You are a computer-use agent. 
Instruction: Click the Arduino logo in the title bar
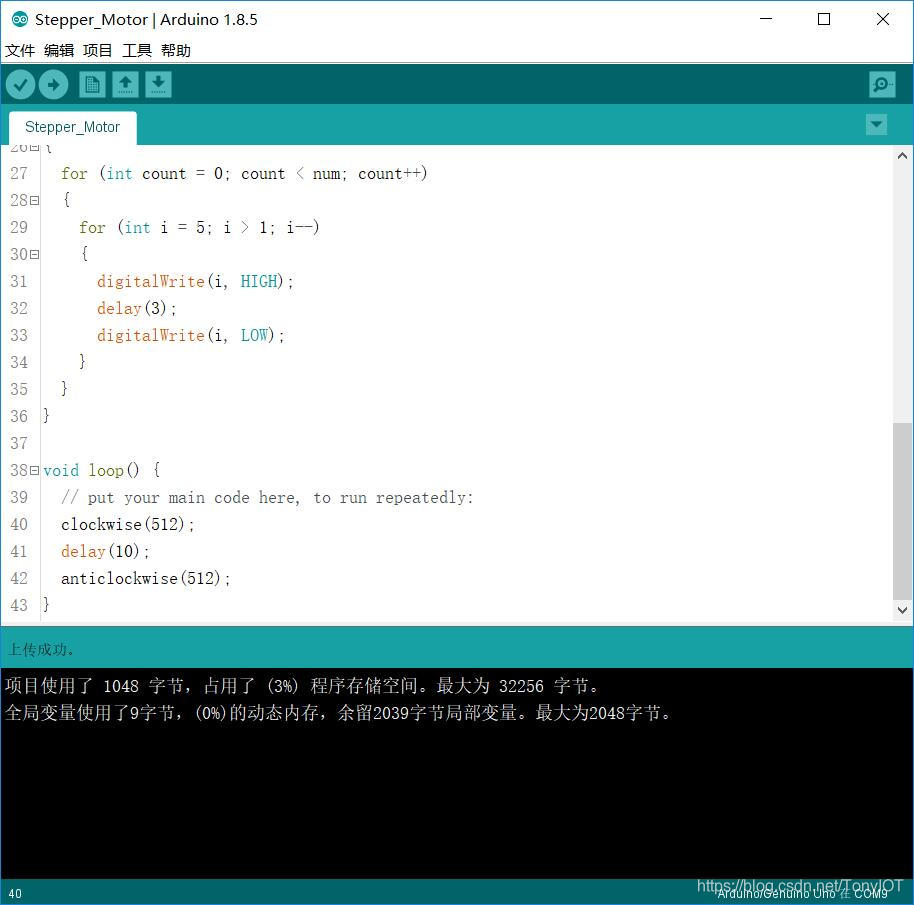[x=19, y=19]
